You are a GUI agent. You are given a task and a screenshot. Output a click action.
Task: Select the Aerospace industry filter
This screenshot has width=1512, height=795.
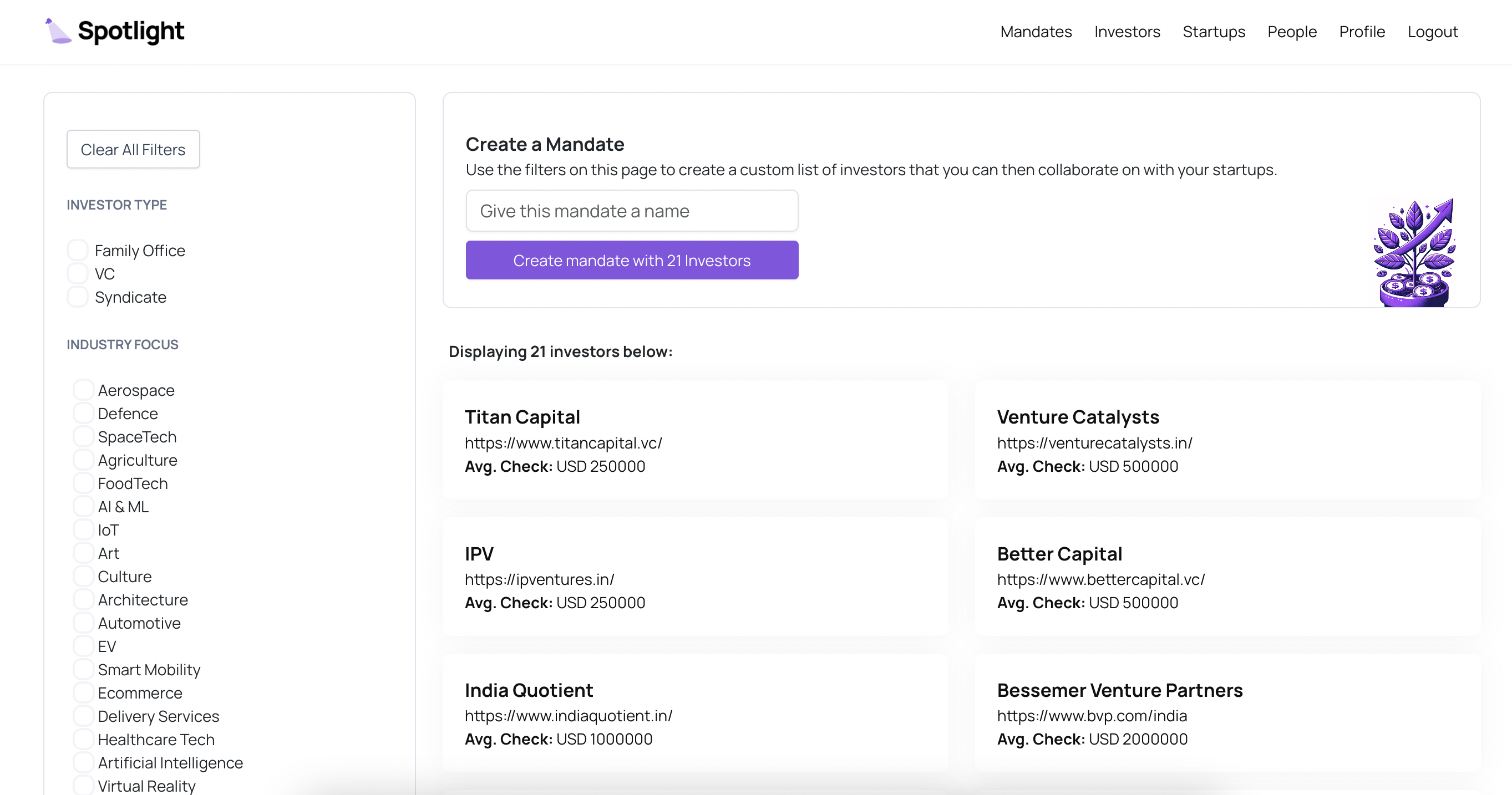pyautogui.click(x=83, y=389)
